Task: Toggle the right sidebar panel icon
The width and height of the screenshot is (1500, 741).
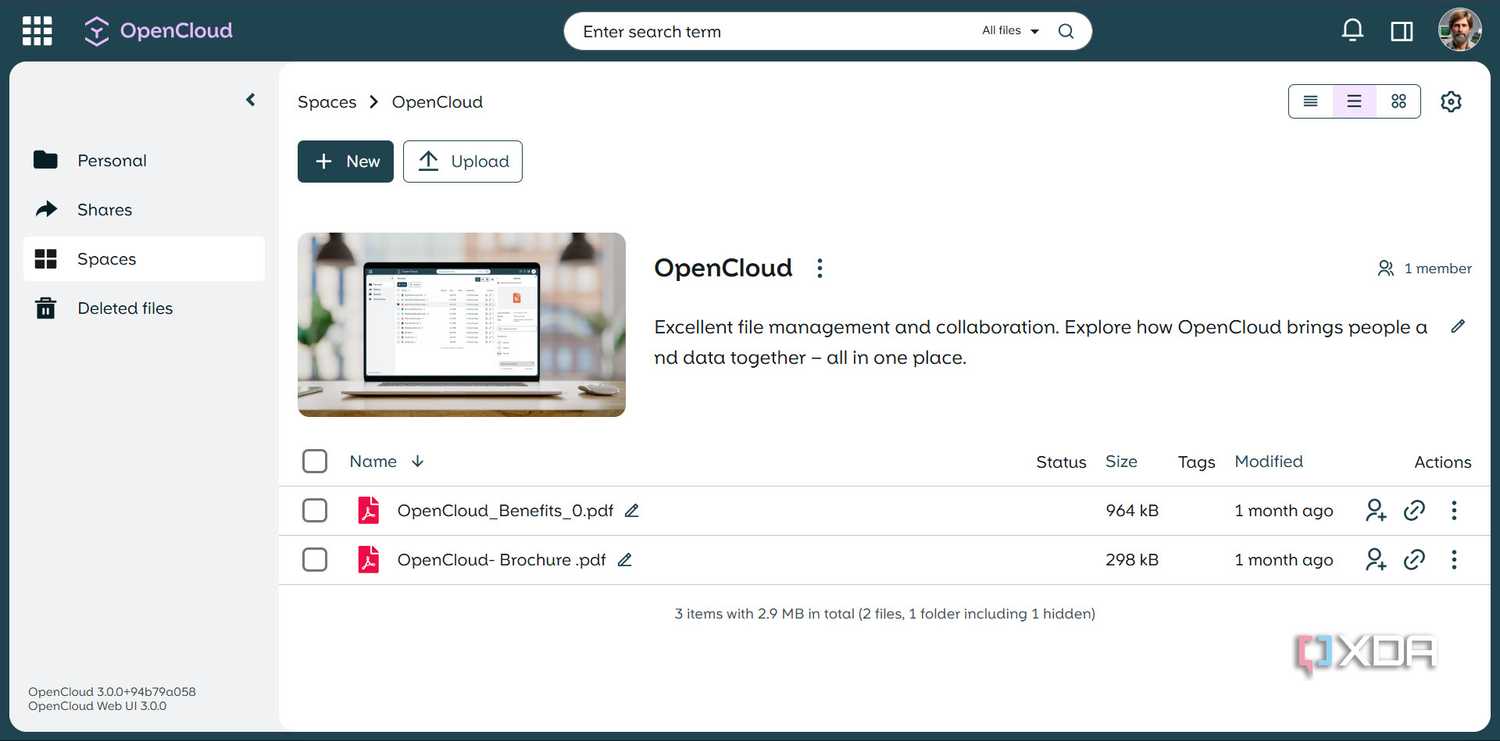Action: (1402, 31)
